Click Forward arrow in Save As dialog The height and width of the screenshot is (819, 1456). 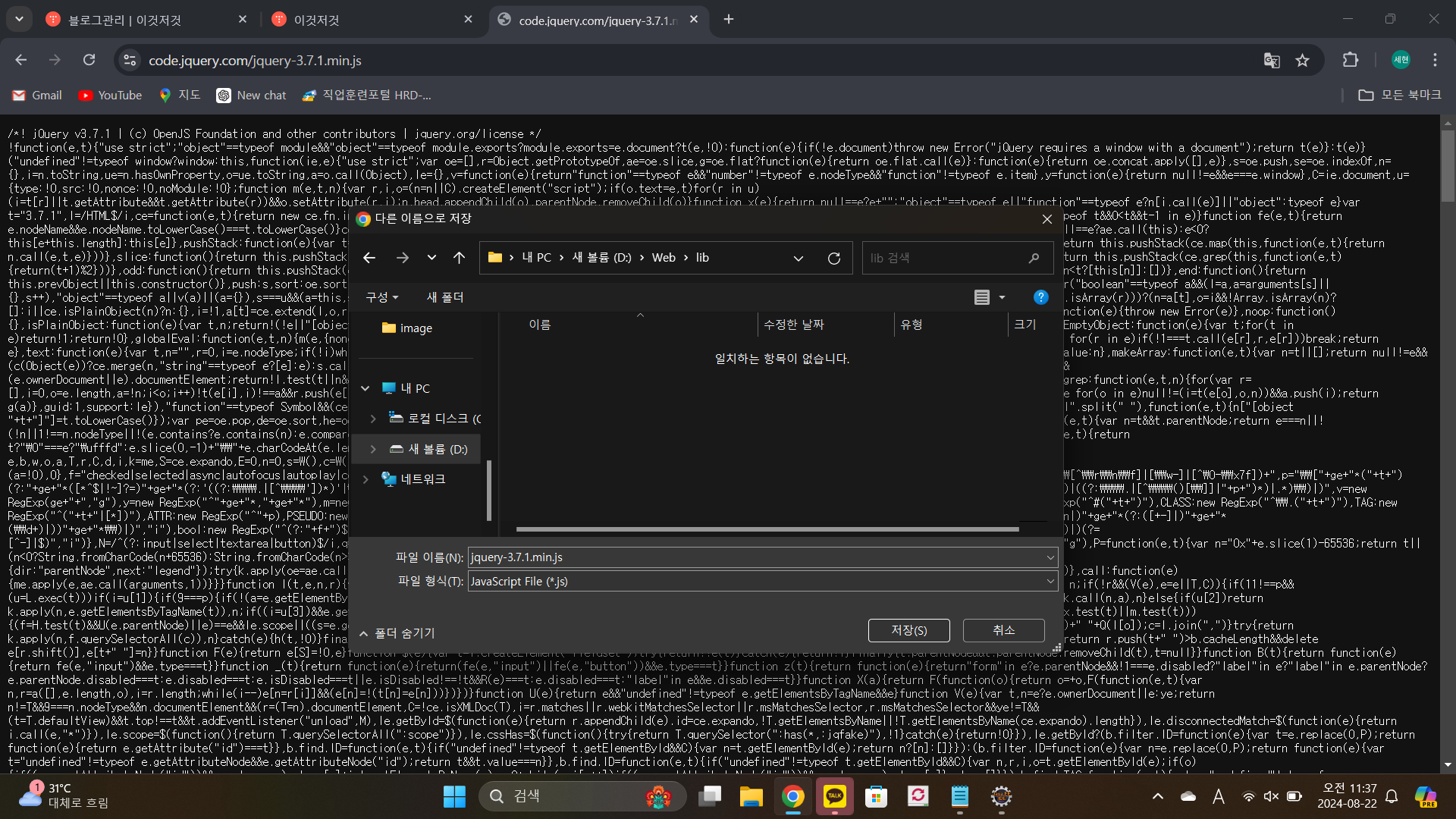pyautogui.click(x=403, y=258)
